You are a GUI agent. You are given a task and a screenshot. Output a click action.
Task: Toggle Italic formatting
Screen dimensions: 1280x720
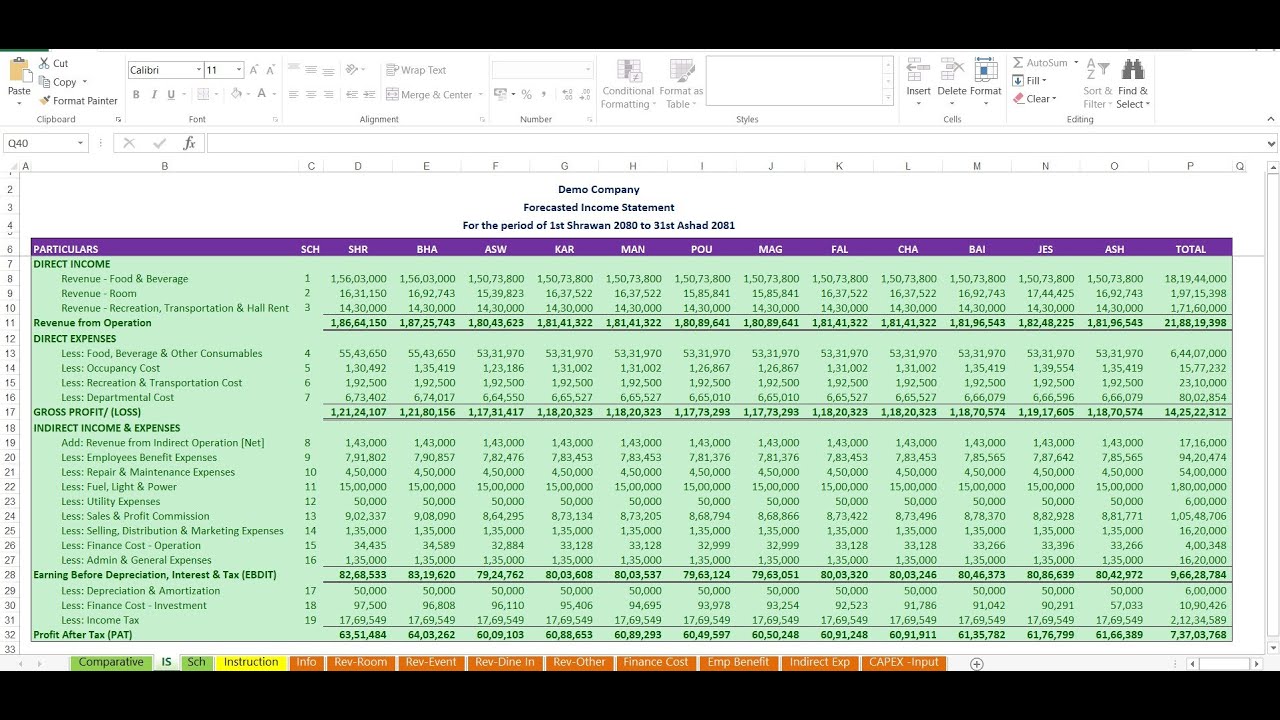coord(153,95)
